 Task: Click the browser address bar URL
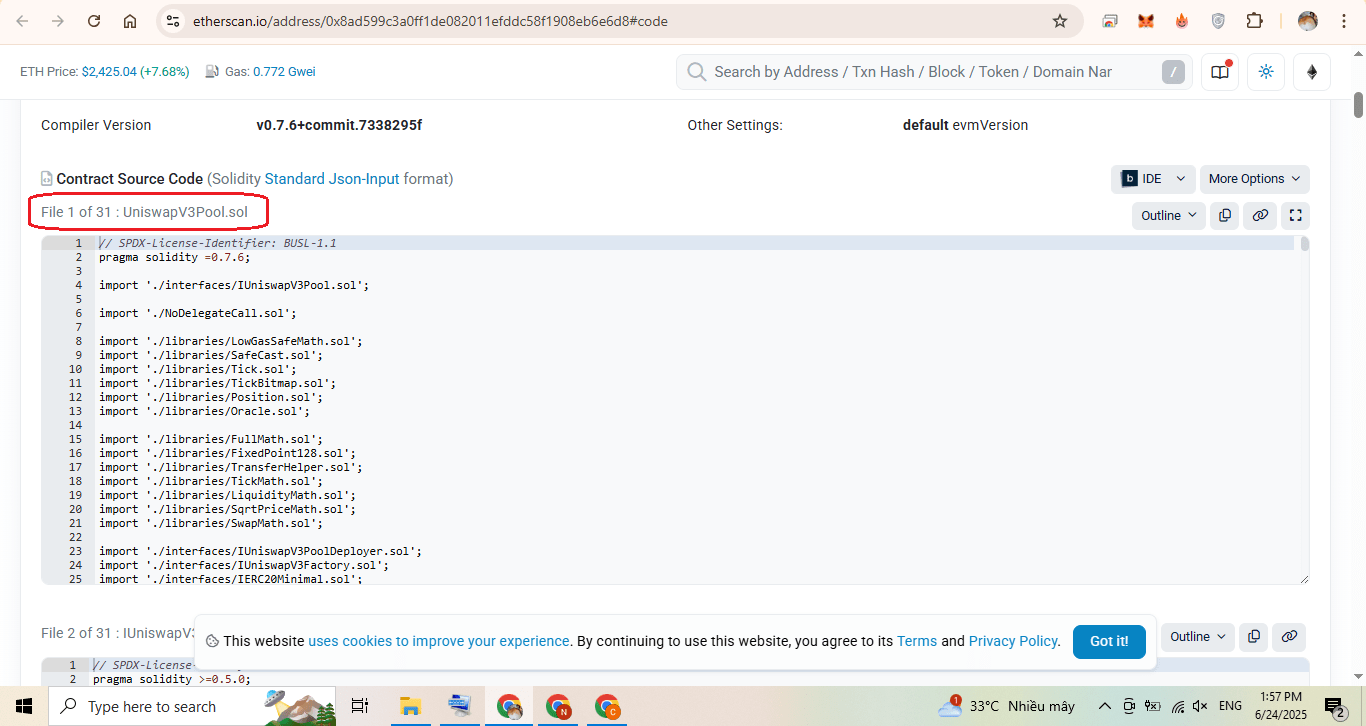coord(430,21)
